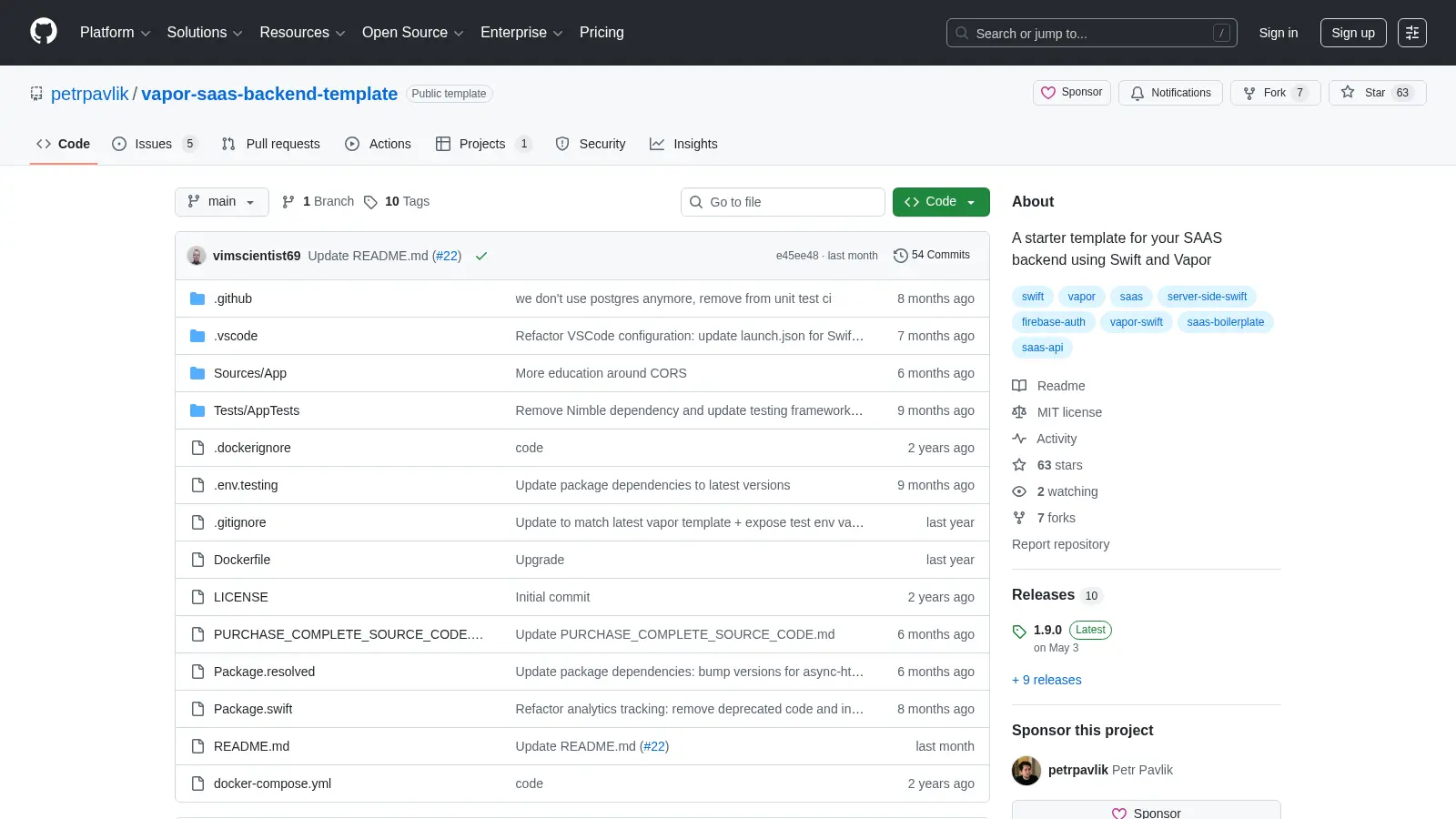
Task: Click the Sponsor heart button at top
Action: (x=1072, y=93)
